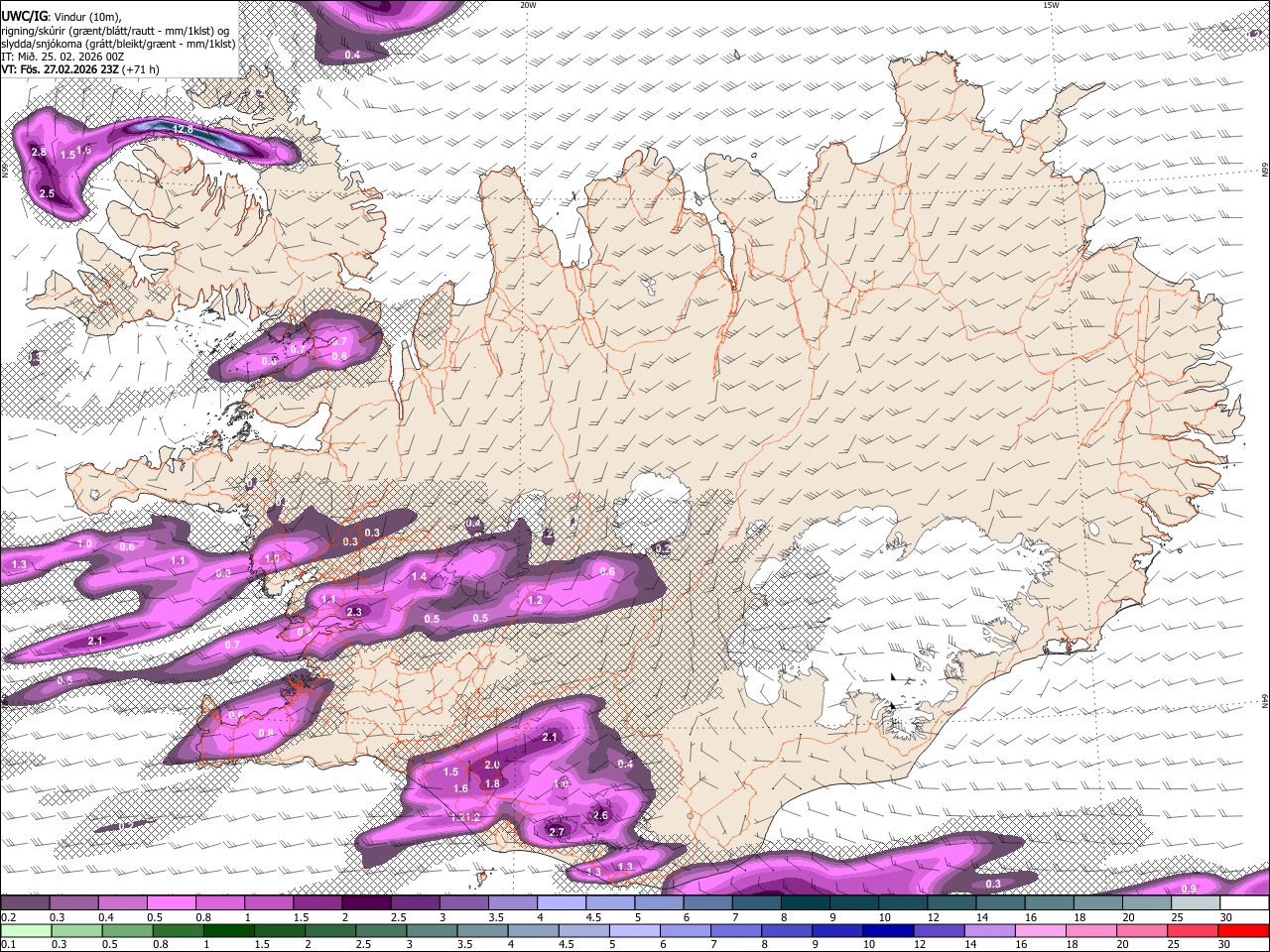This screenshot has width=1270, height=952.
Task: Click the 'UWC/IG' title text
Action: click(23, 16)
